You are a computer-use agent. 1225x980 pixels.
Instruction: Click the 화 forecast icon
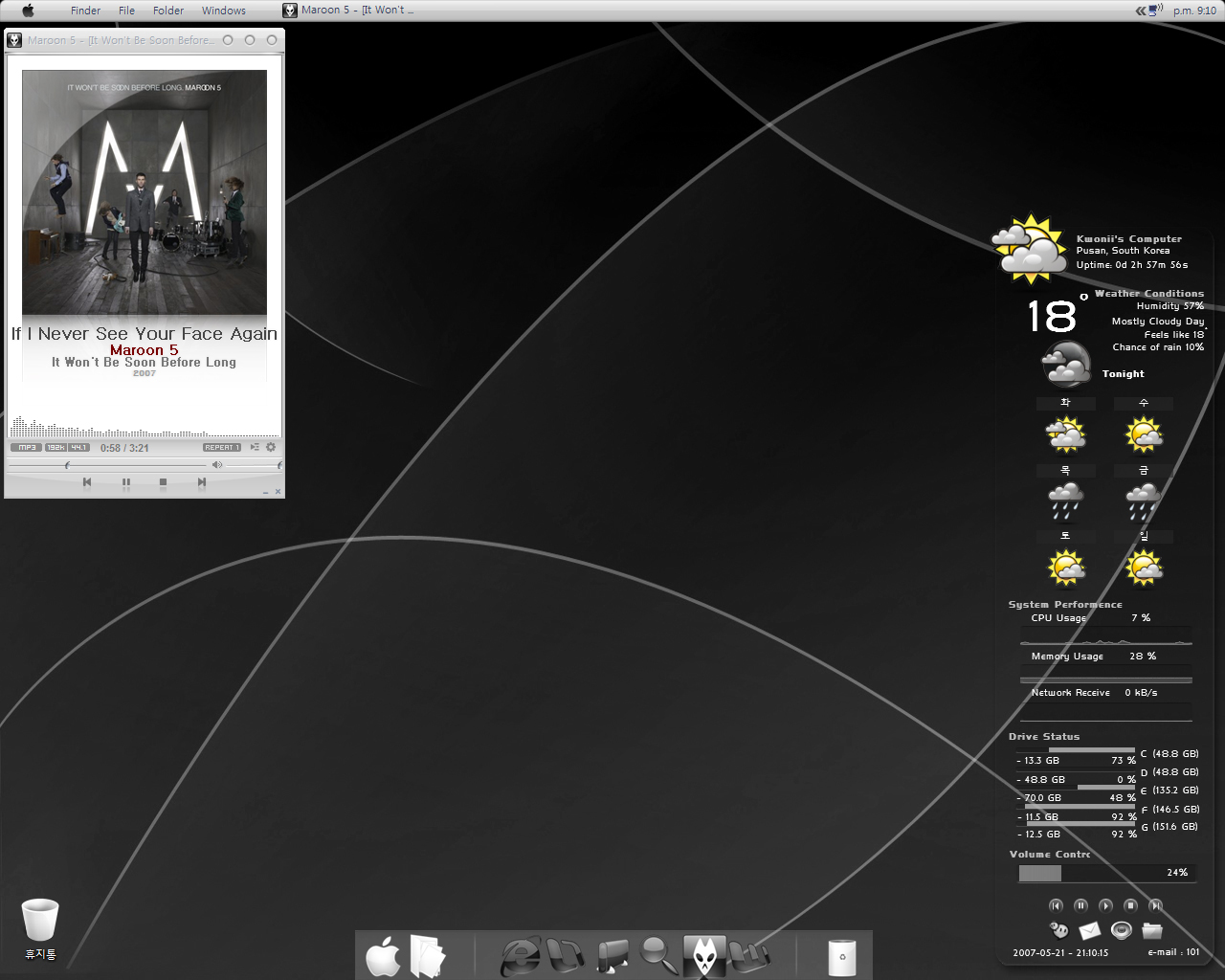[1065, 435]
